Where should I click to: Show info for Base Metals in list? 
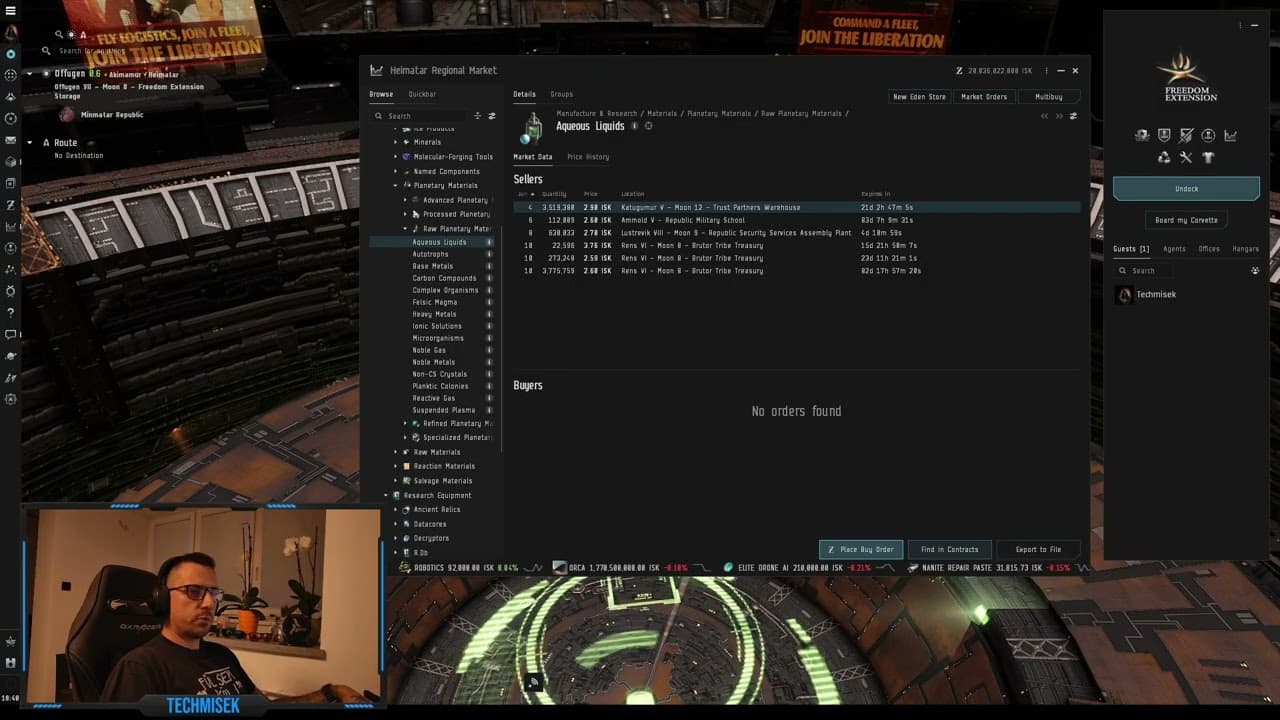tap(489, 266)
